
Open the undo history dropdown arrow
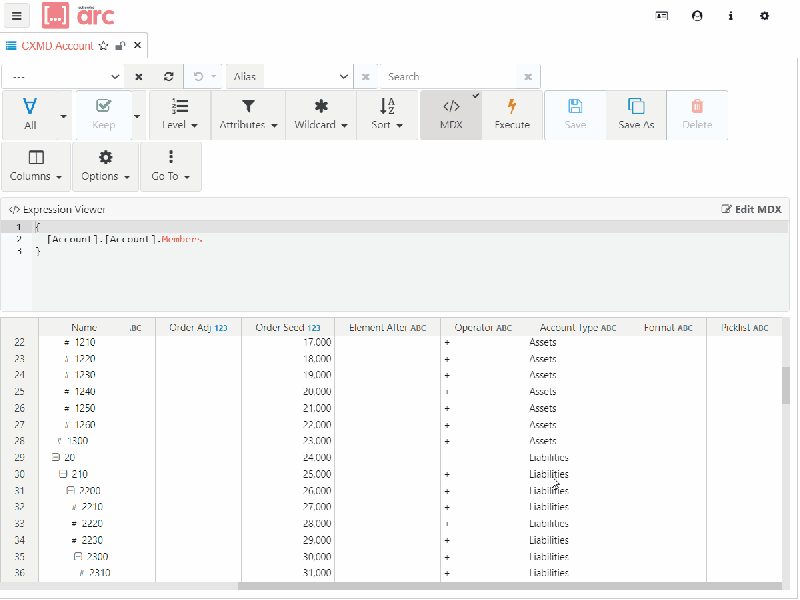pyautogui.click(x=214, y=77)
